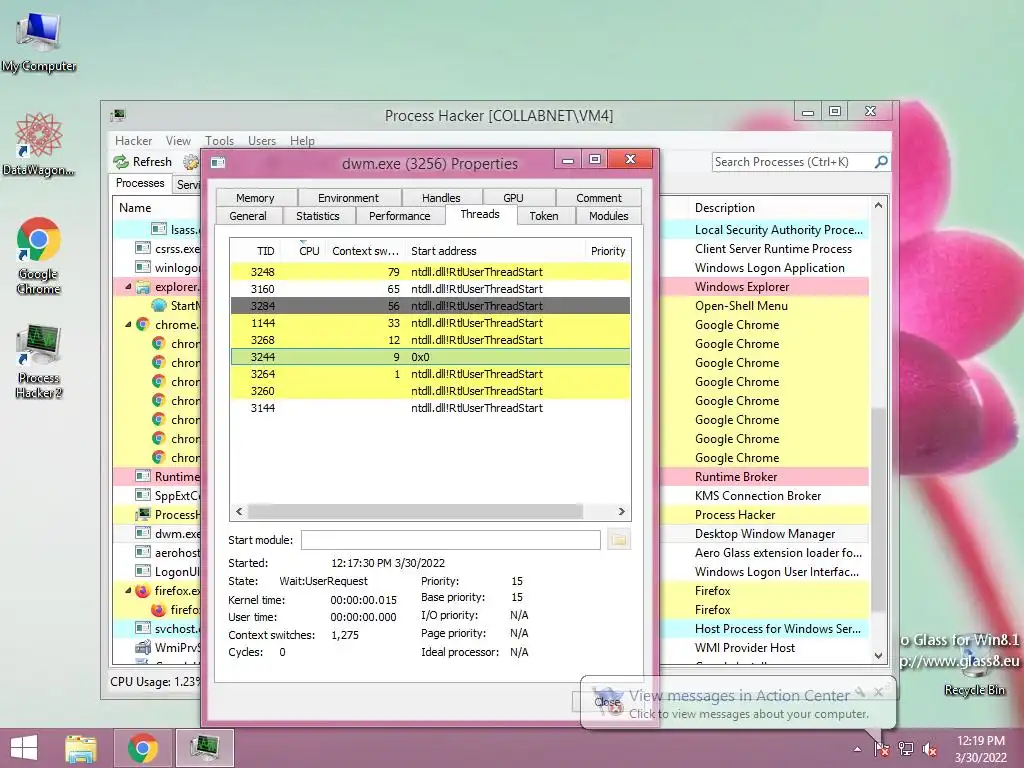Screen dimensions: 1024x768
Task: Select Desktop Window Manager row
Action: [x=765, y=534]
